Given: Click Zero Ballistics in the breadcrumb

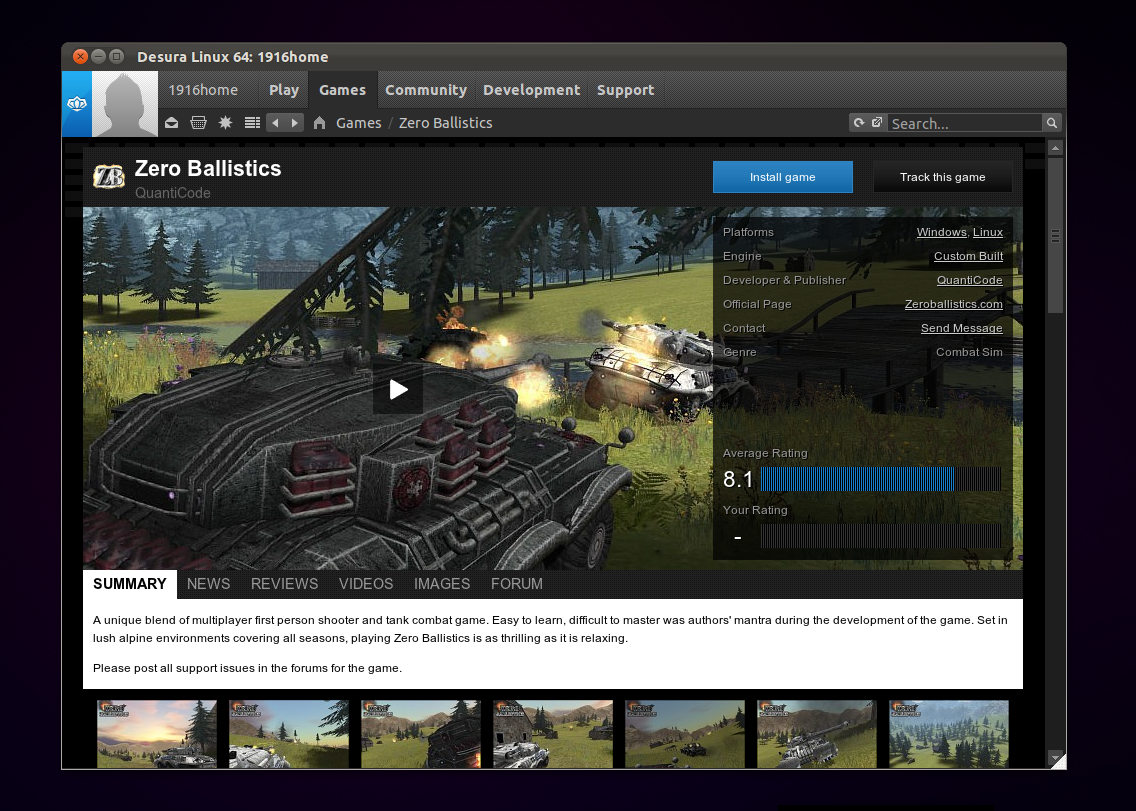Looking at the screenshot, I should point(446,123).
